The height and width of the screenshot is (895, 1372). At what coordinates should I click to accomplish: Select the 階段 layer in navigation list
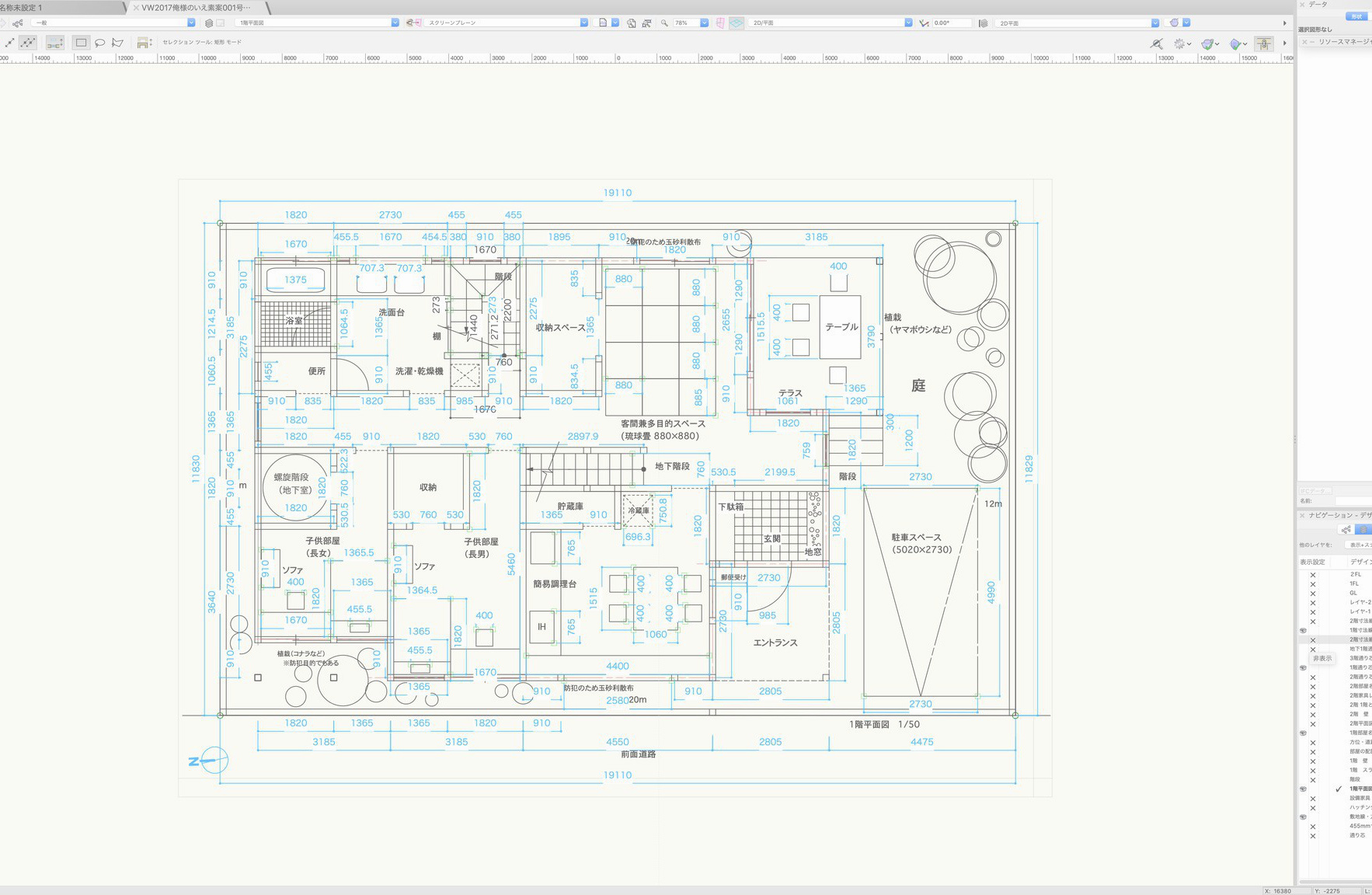pyautogui.click(x=1355, y=779)
